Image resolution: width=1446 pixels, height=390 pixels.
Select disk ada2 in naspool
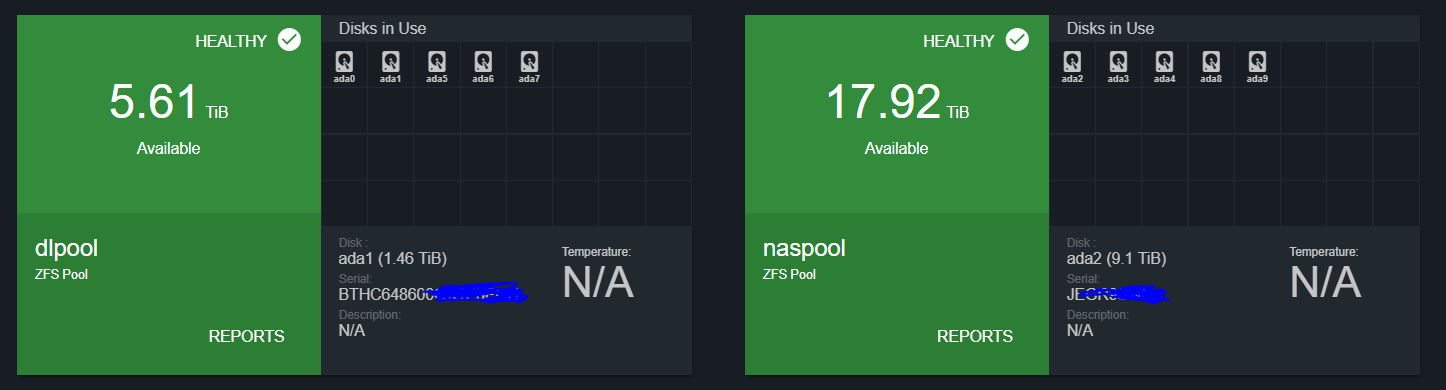1072,66
